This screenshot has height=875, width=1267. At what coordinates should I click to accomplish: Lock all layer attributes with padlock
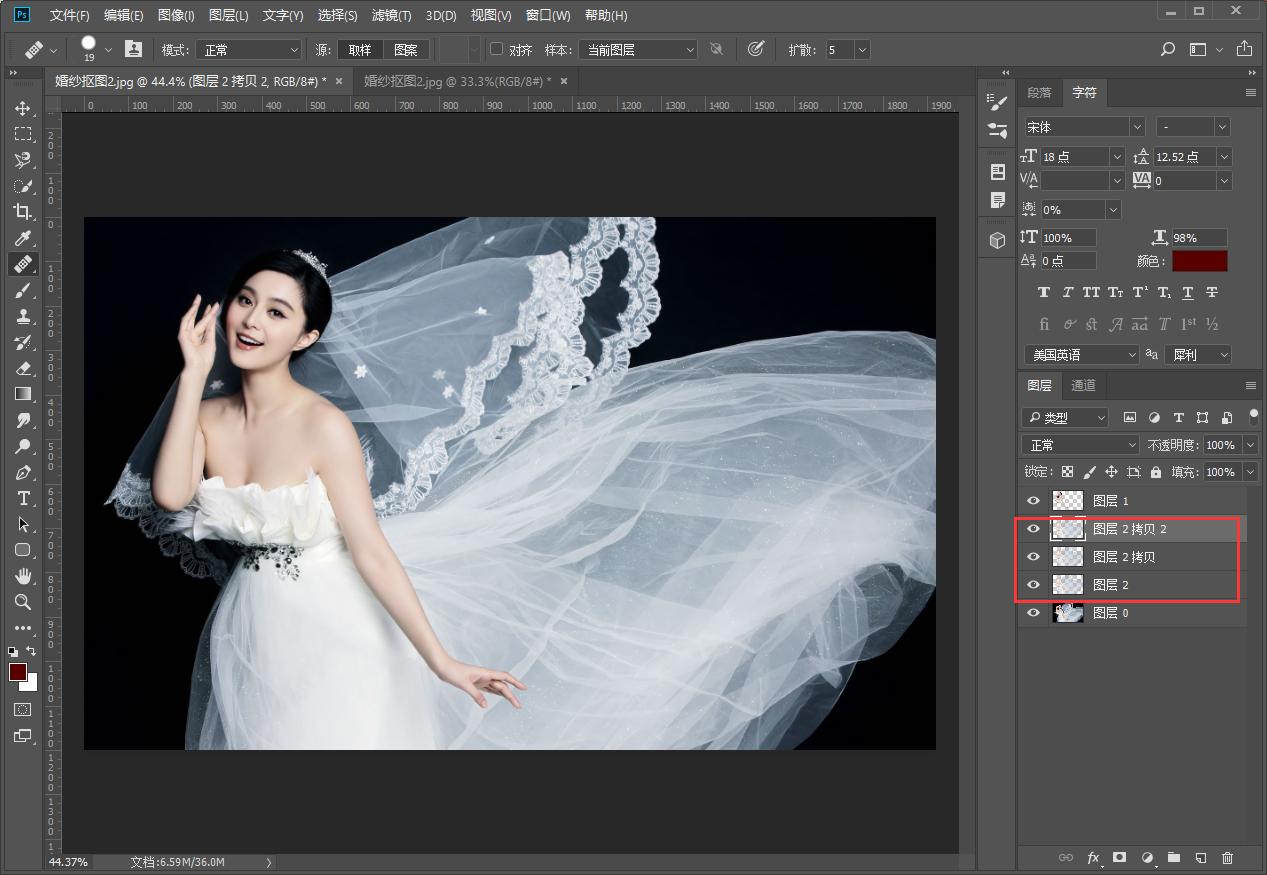coord(1156,472)
